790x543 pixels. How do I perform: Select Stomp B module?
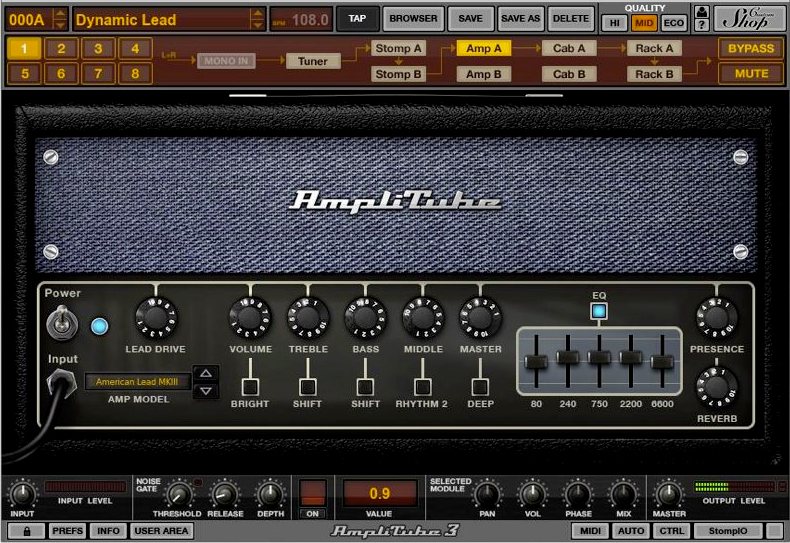click(399, 74)
